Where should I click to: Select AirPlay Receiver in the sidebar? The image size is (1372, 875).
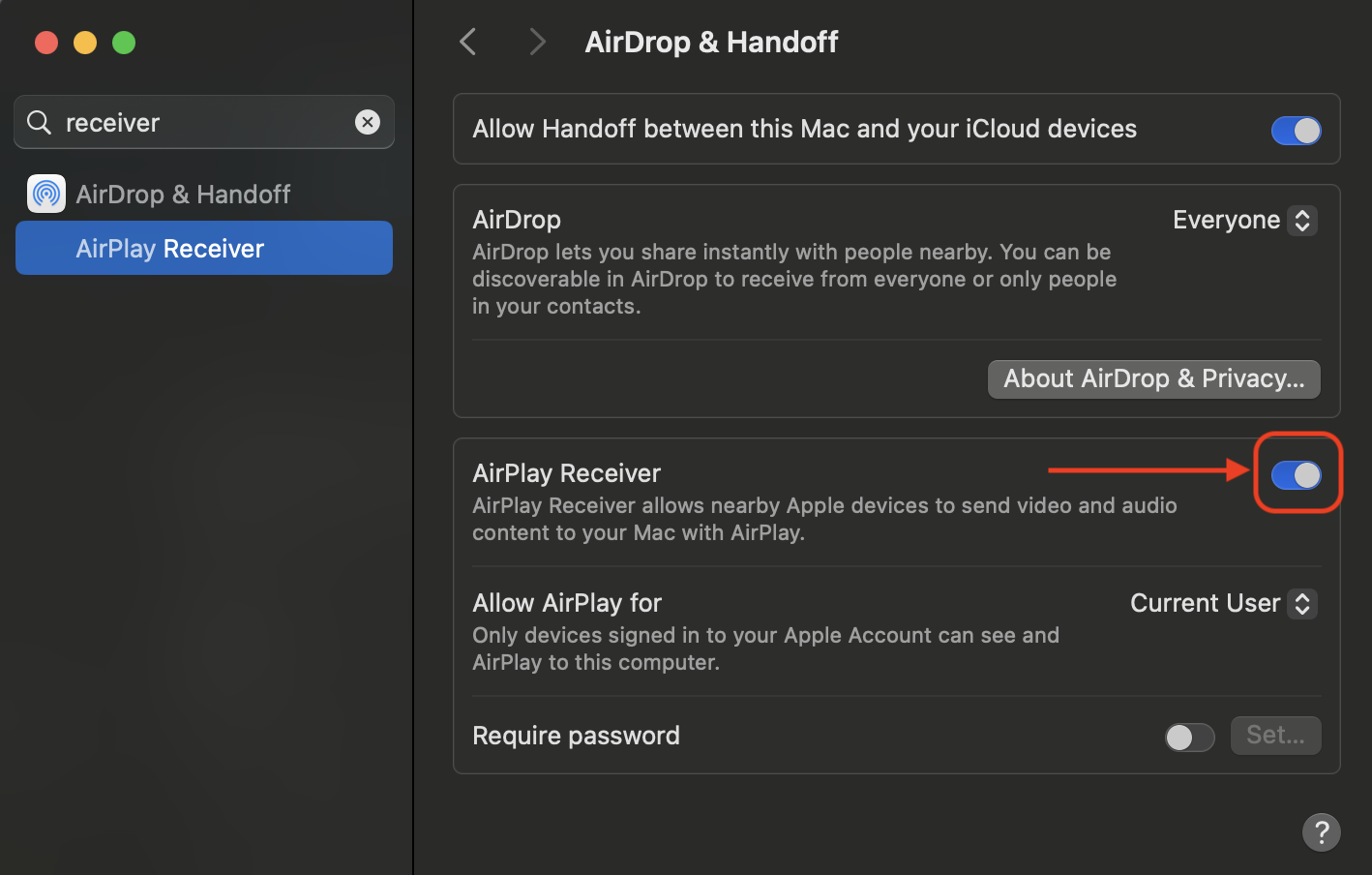pos(169,248)
